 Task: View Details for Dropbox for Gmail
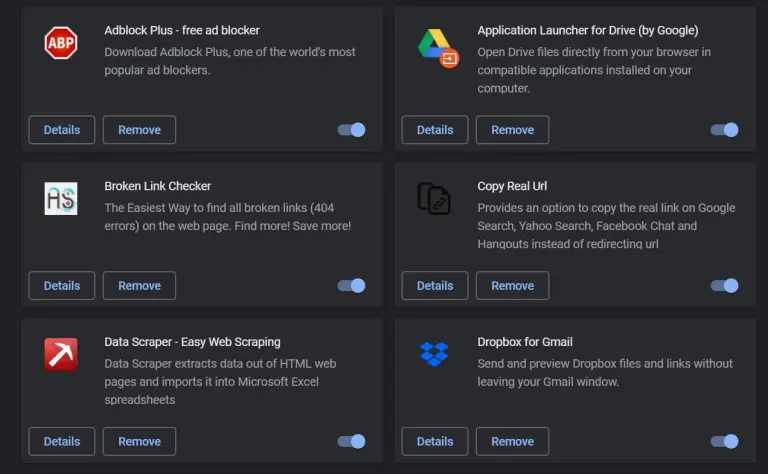tap(435, 441)
